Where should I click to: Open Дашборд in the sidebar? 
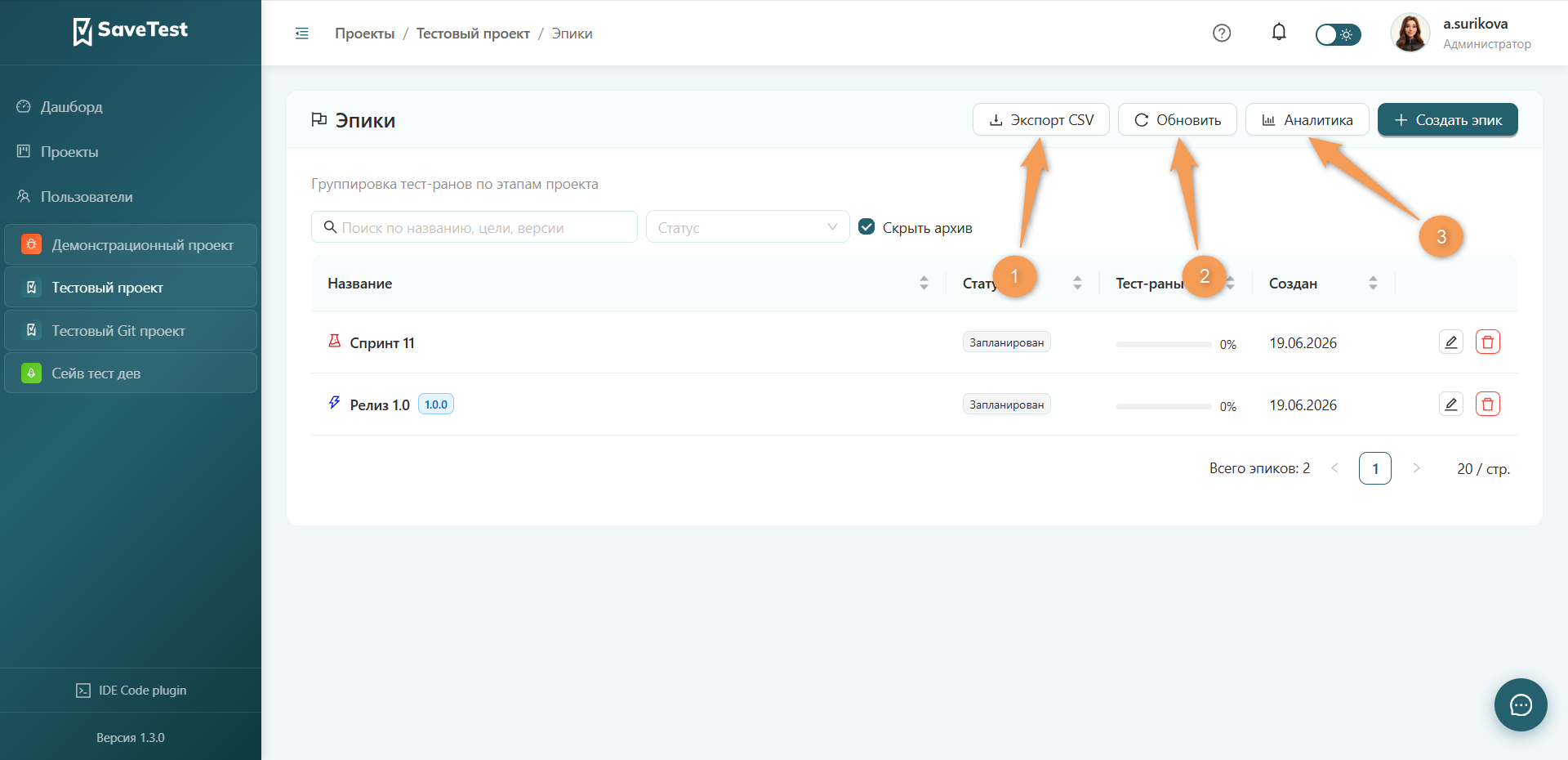(x=71, y=107)
